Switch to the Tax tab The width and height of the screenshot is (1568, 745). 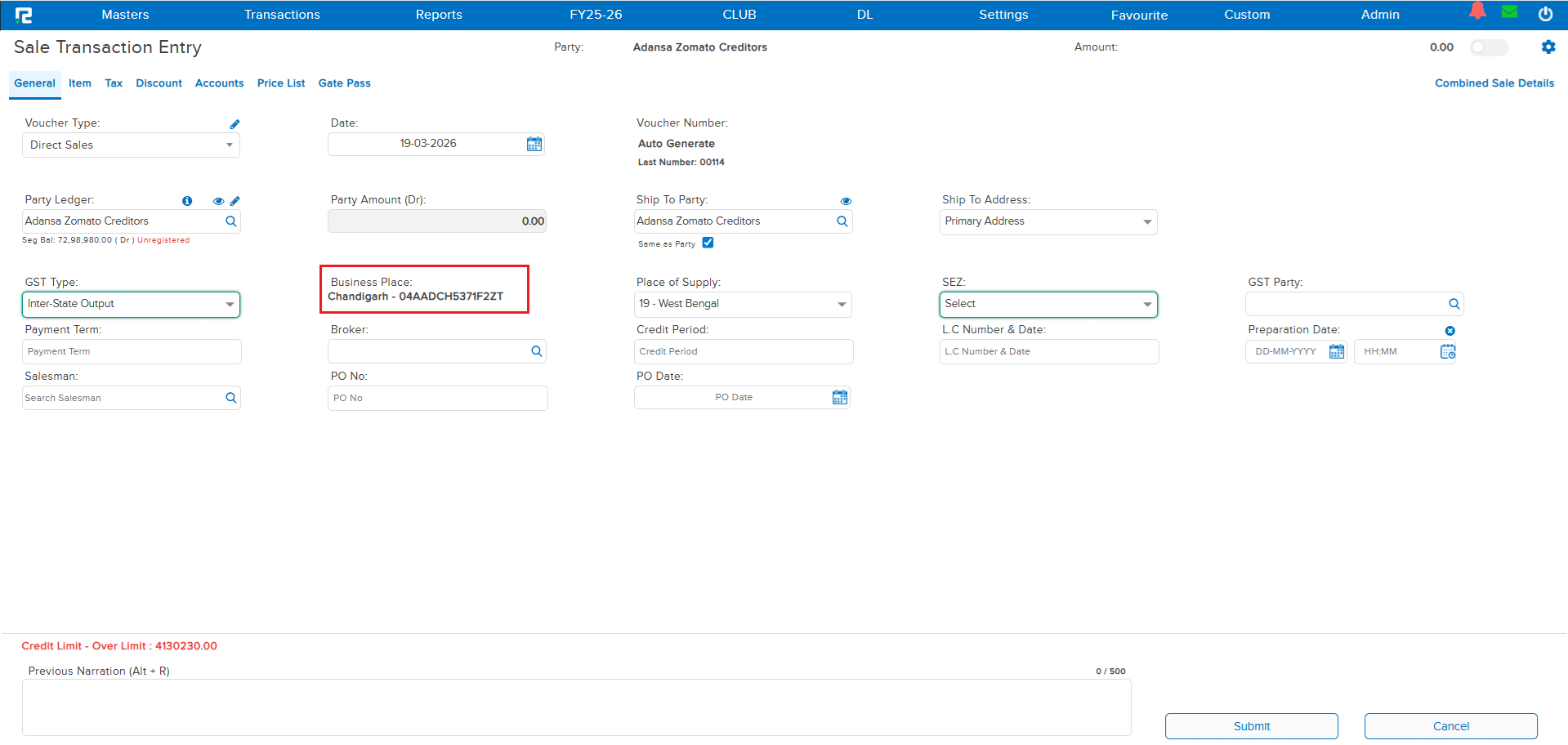[113, 83]
